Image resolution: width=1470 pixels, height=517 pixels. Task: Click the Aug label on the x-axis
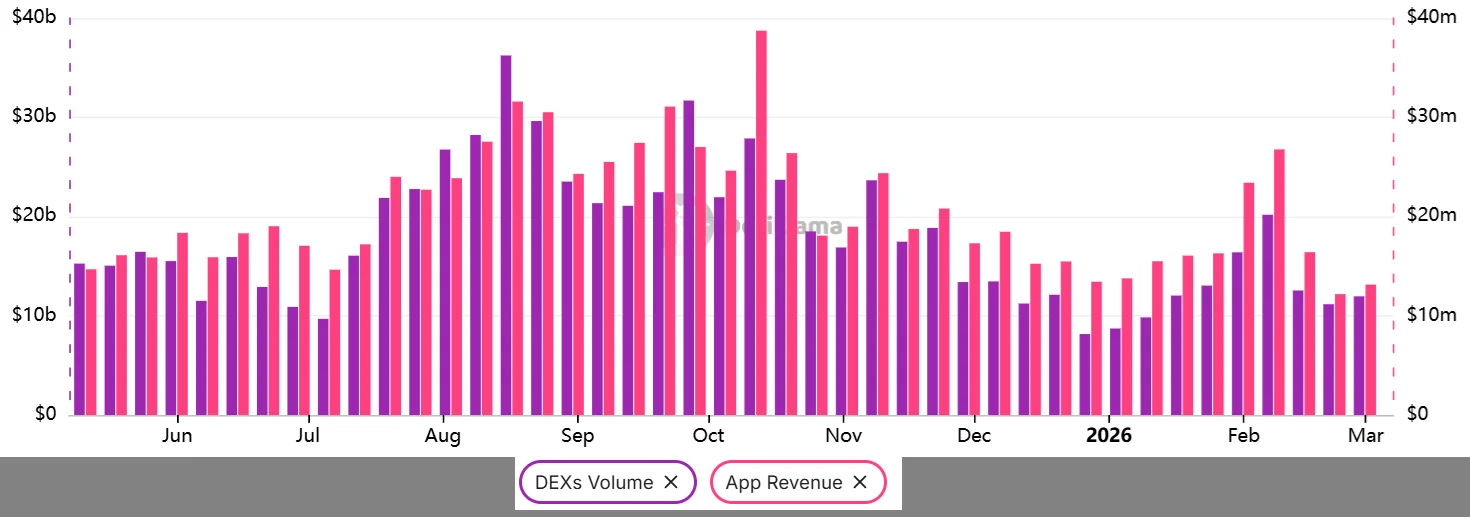click(x=442, y=436)
